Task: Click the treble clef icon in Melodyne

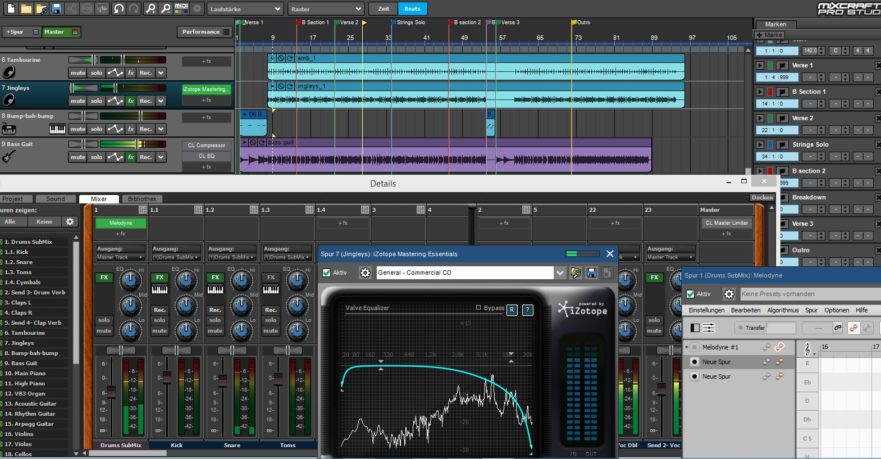Action: click(x=807, y=349)
